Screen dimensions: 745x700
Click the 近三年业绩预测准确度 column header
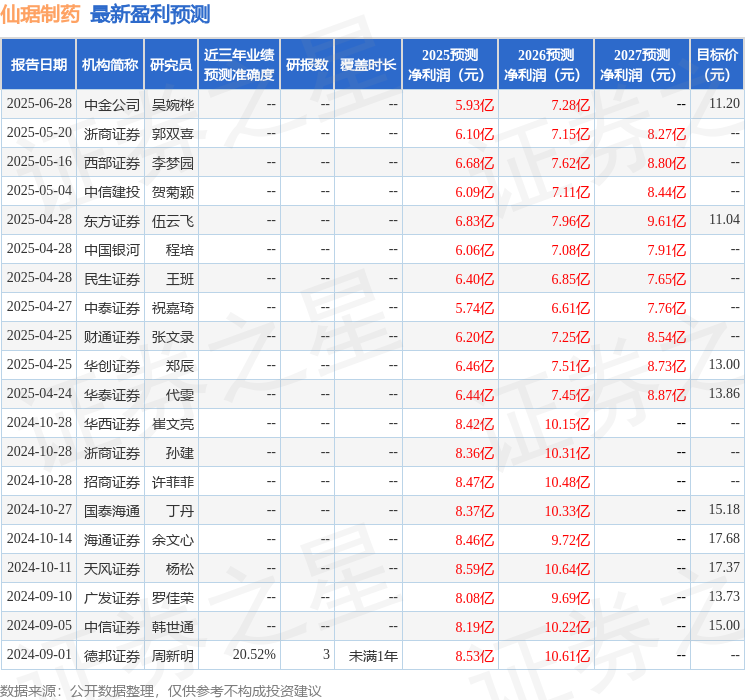point(239,65)
